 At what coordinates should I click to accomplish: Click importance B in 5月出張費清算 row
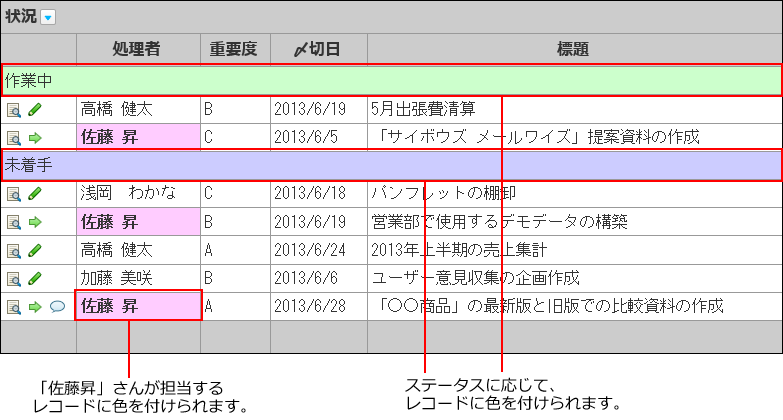click(x=208, y=109)
